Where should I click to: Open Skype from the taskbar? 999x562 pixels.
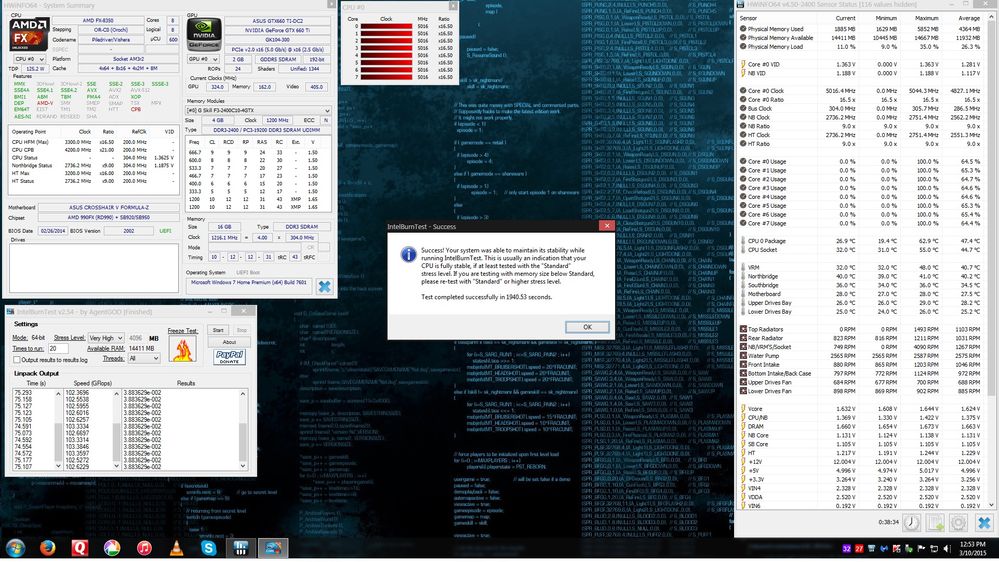coord(208,548)
